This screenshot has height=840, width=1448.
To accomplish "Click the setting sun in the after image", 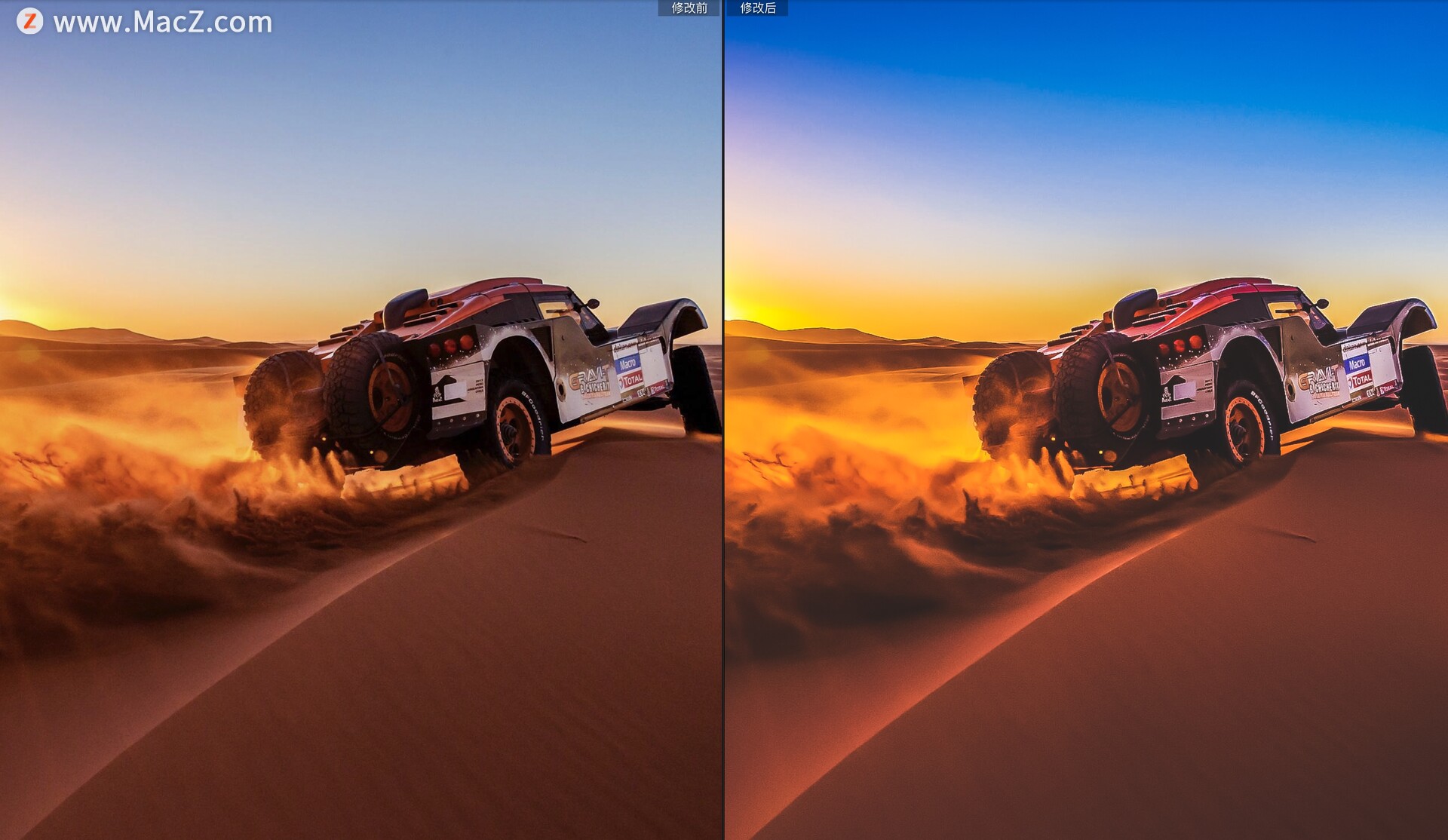I will pyautogui.click(x=733, y=311).
